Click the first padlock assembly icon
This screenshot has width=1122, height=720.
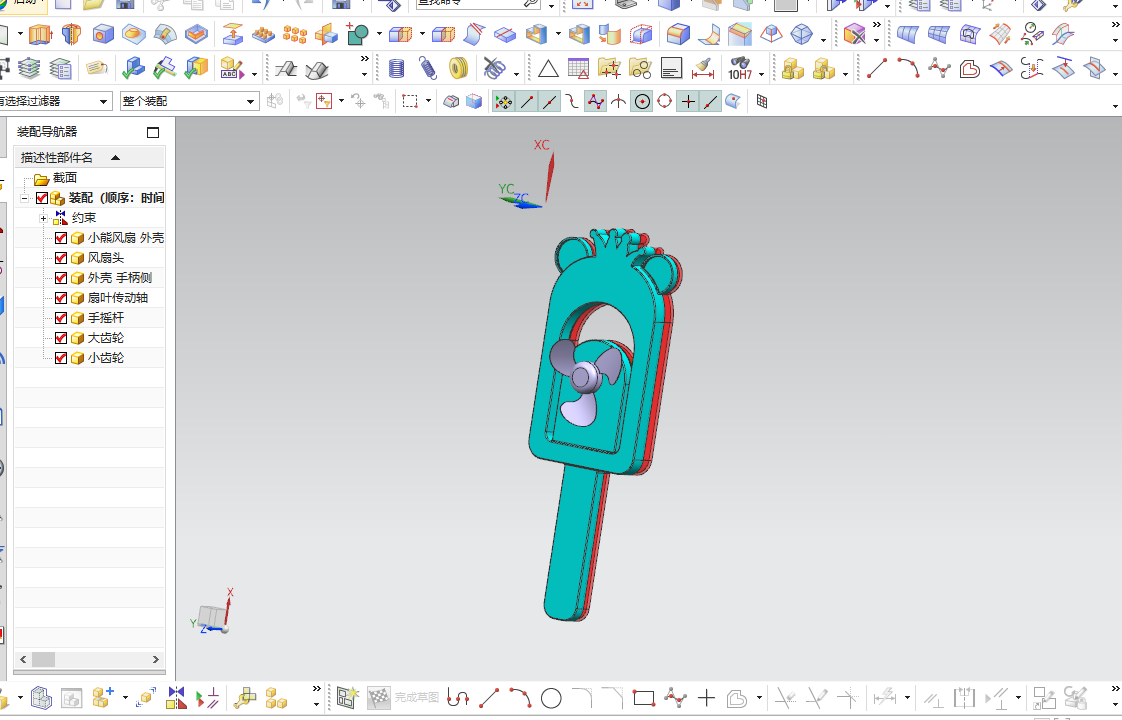[x=792, y=69]
